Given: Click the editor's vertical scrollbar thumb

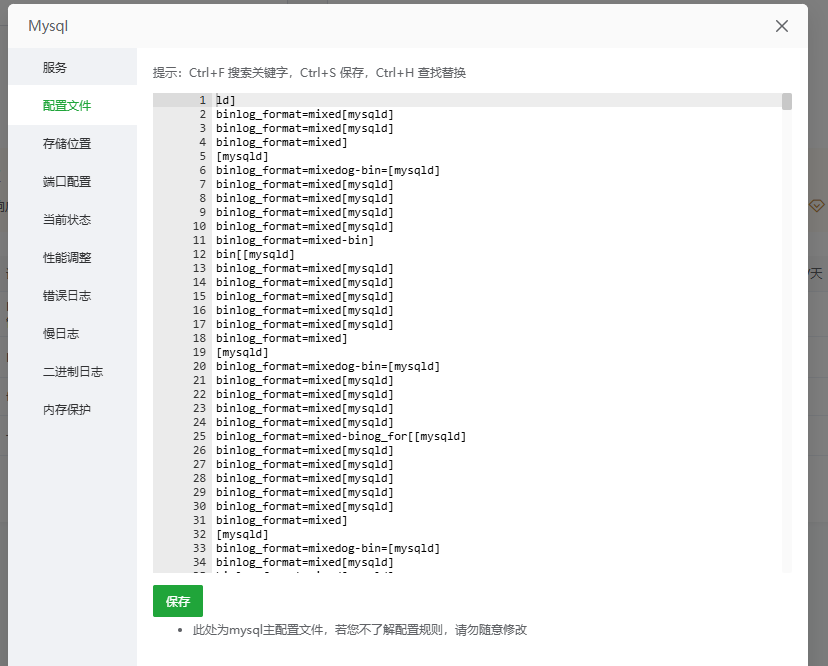Looking at the screenshot, I should click(787, 101).
